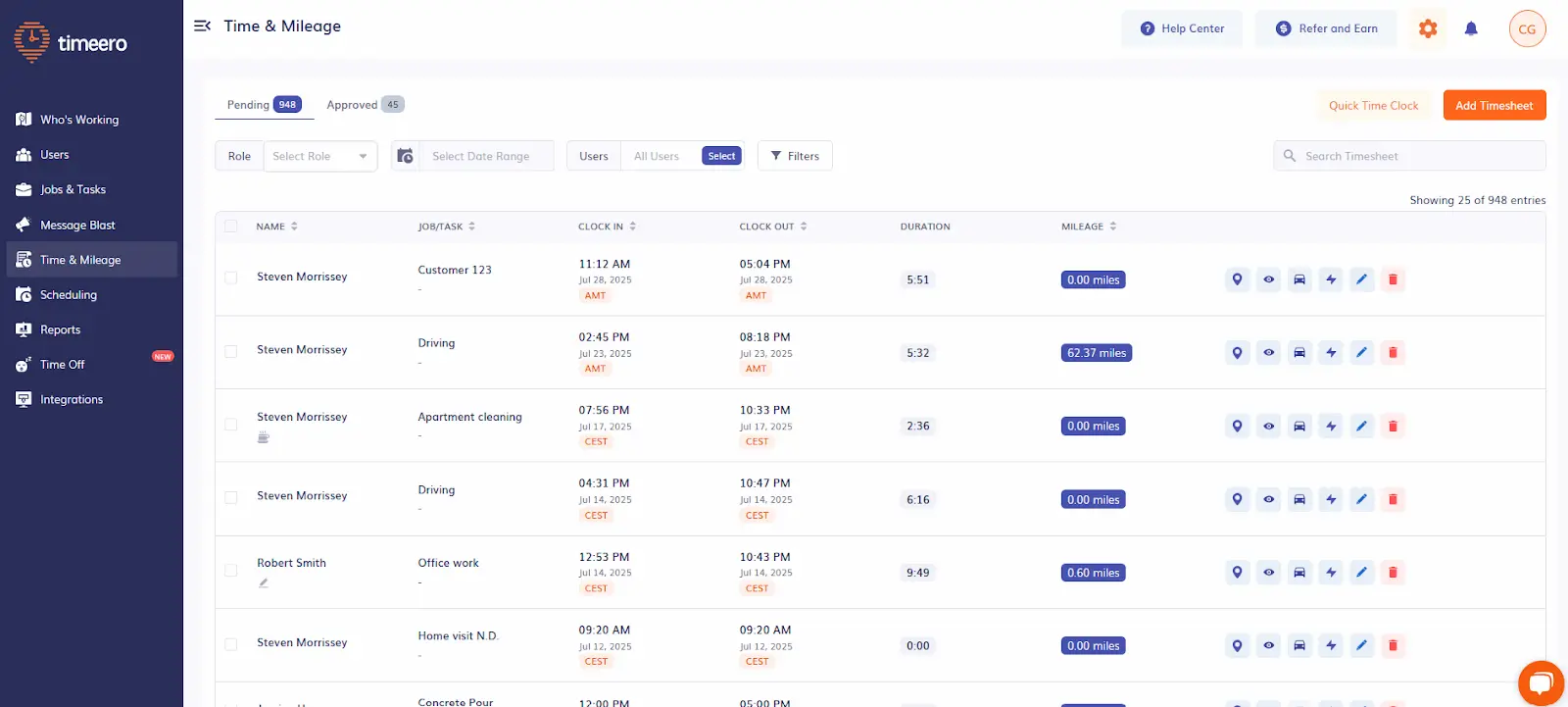Click Select button in Users filter
This screenshot has height=707, width=1568.
(721, 156)
